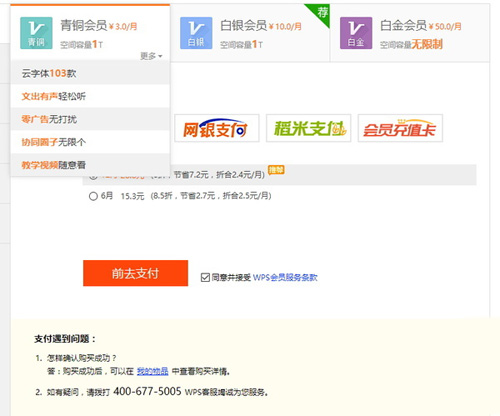Choose the 教学视频随意看 benefit entry
The height and width of the screenshot is (416, 500).
[90, 165]
